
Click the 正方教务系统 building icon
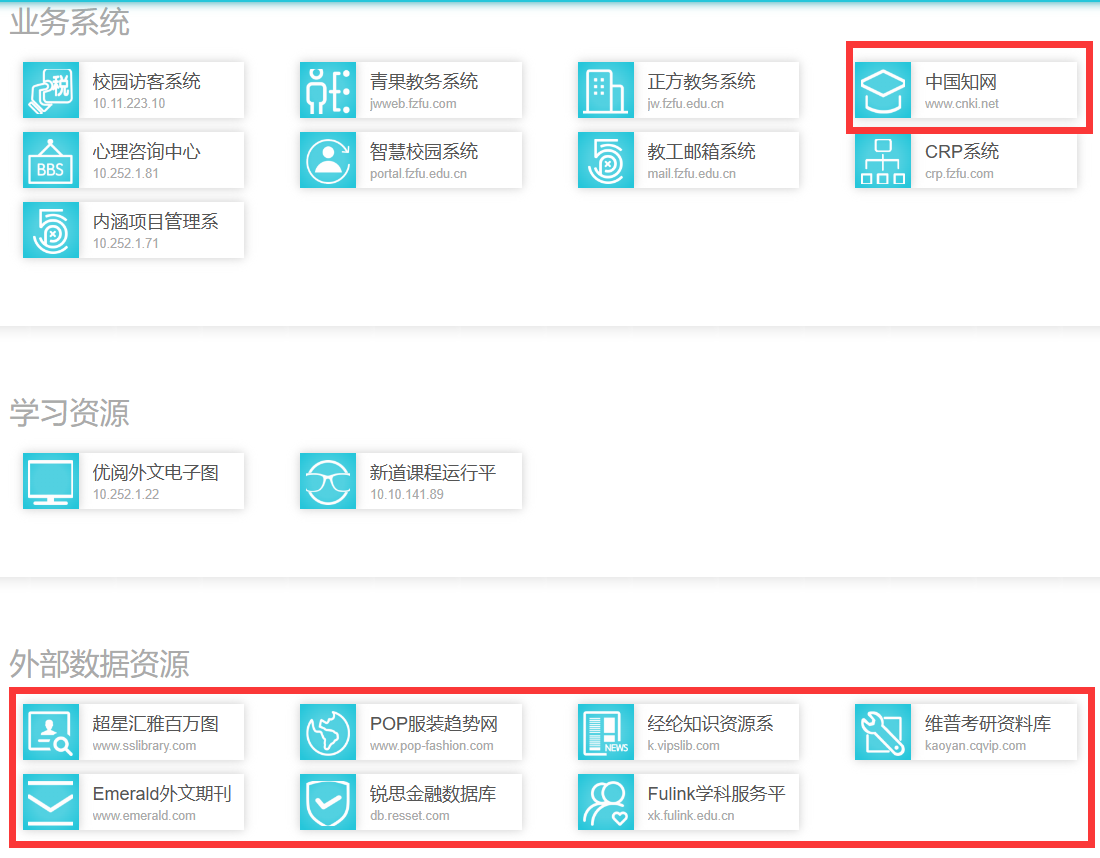[605, 90]
